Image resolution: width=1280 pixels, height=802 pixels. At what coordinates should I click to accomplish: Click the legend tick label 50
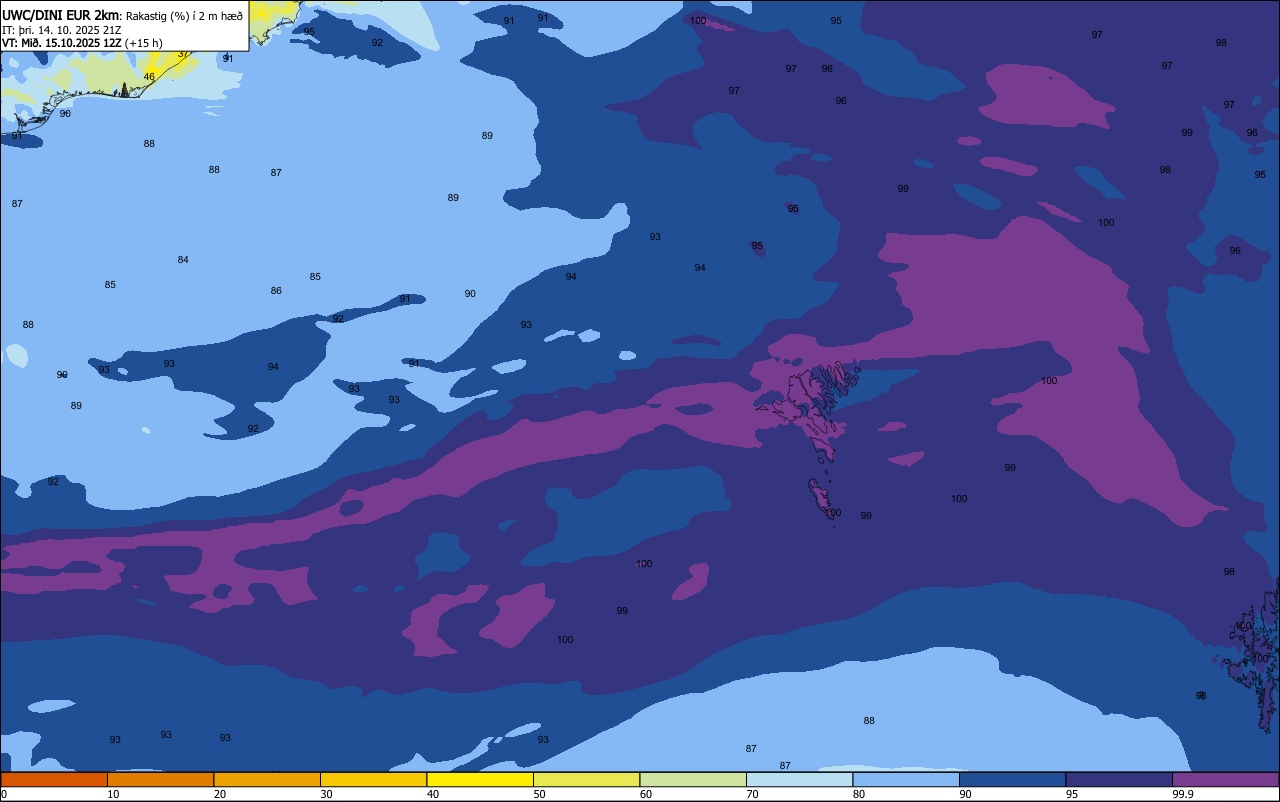(x=540, y=794)
